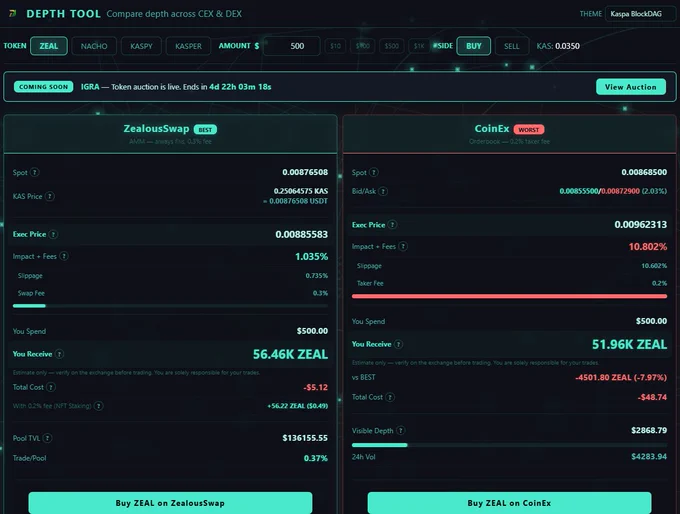The width and height of the screenshot is (680, 514).
Task: Open the Kaspa BlockDAG theme dropdown
Action: [641, 14]
